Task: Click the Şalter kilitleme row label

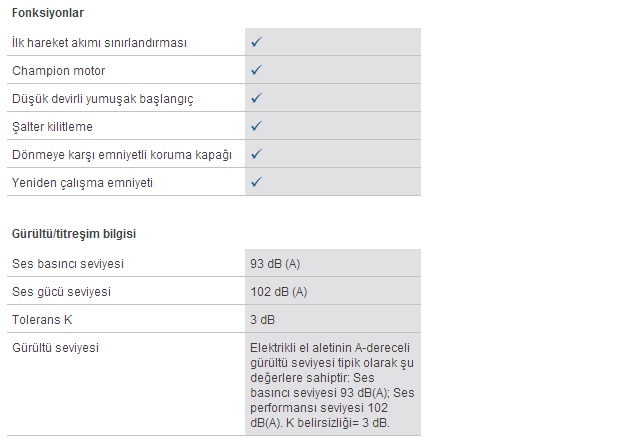Action: point(52,127)
